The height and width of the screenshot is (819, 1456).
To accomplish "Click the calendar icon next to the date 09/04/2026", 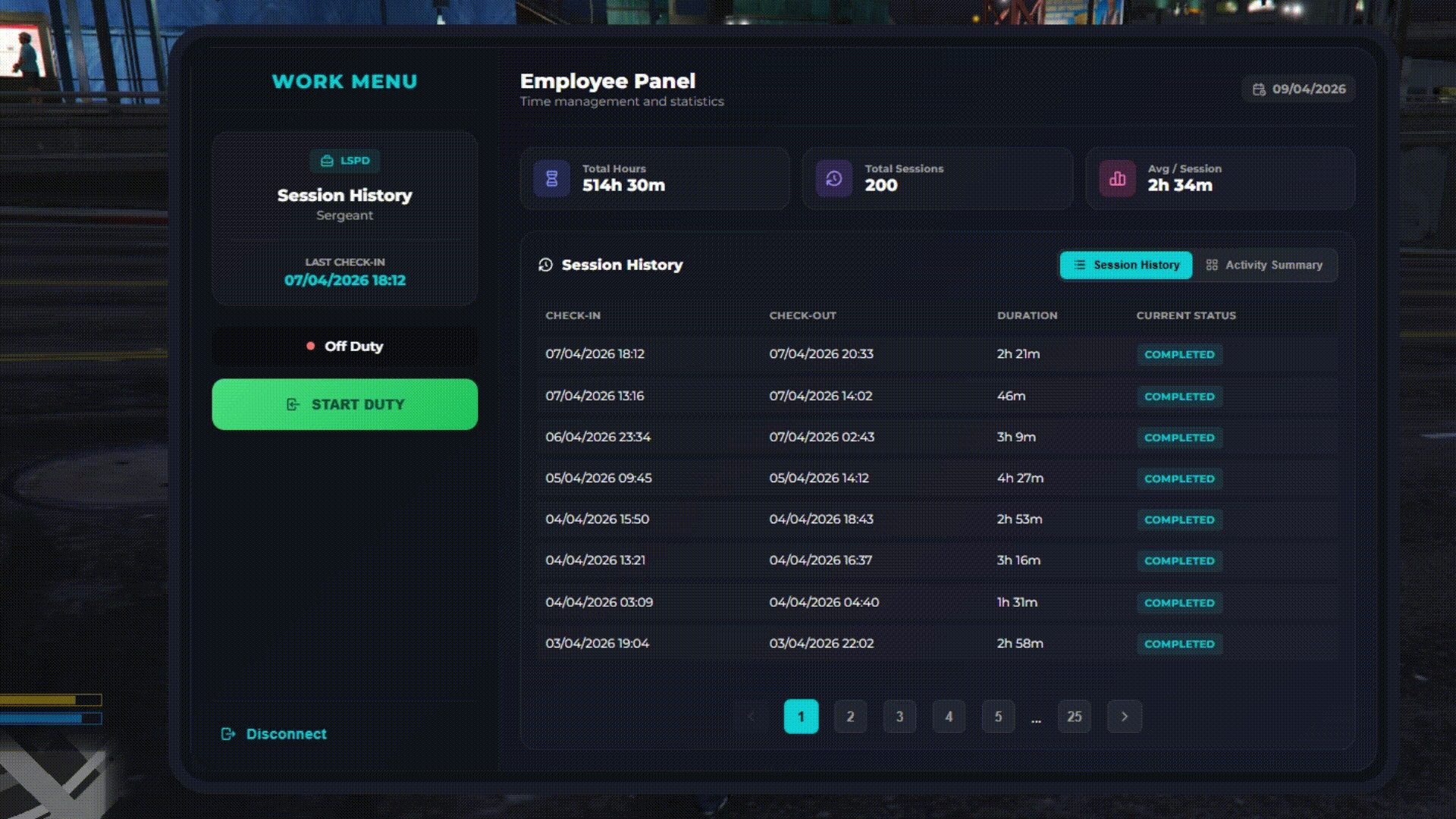I will (1258, 89).
